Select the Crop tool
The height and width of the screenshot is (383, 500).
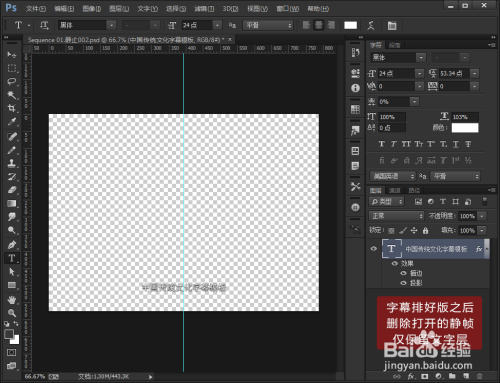click(12, 108)
